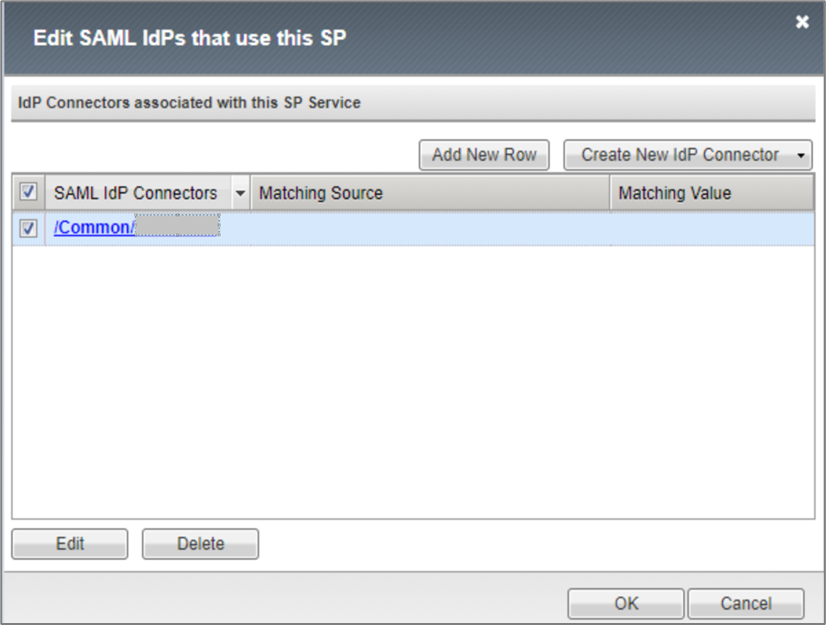826x625 pixels.
Task: Click the IdP Connectors associated section header
Action: [x=190, y=102]
